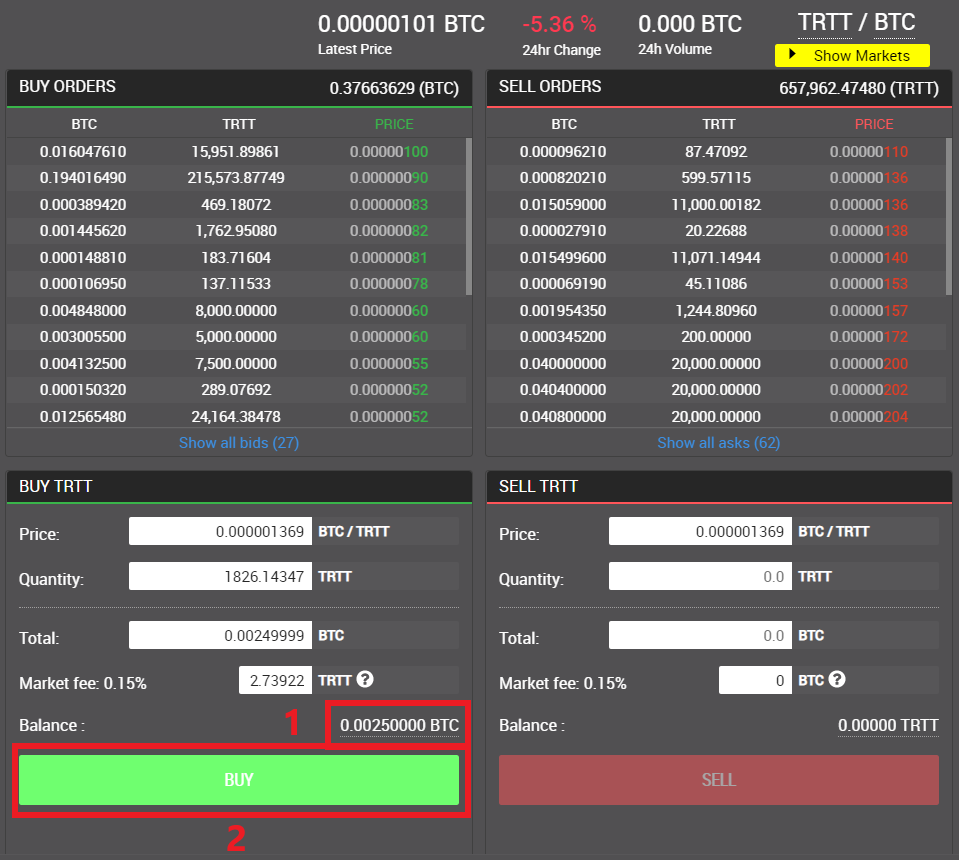Viewport: 959px width, 860px height.
Task: Click the sell balance 0.00000 TRTT
Action: (x=888, y=725)
